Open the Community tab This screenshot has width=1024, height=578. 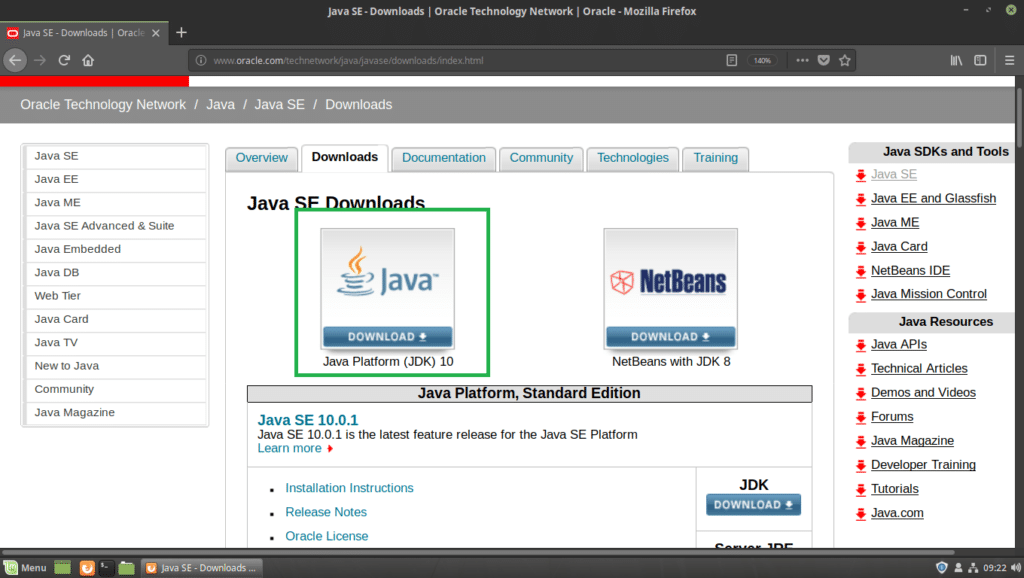tap(541, 158)
